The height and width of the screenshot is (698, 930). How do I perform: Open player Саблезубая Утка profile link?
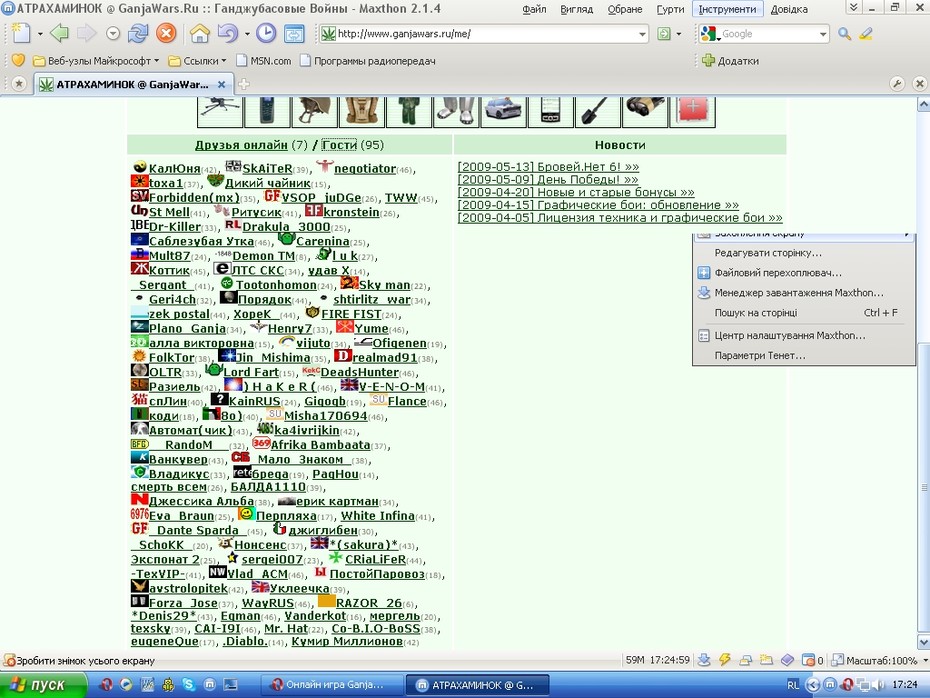[202, 241]
